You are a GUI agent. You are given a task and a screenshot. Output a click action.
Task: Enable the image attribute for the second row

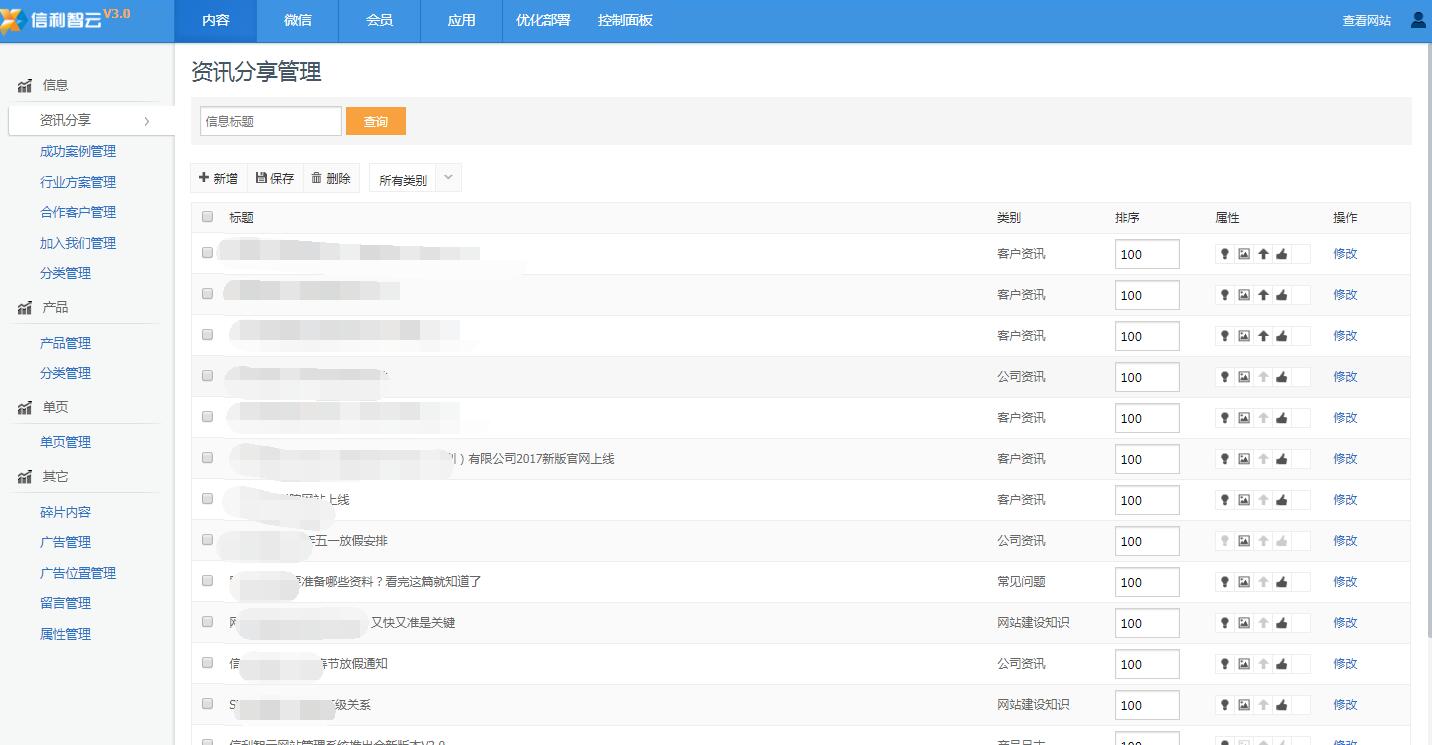(1243, 294)
